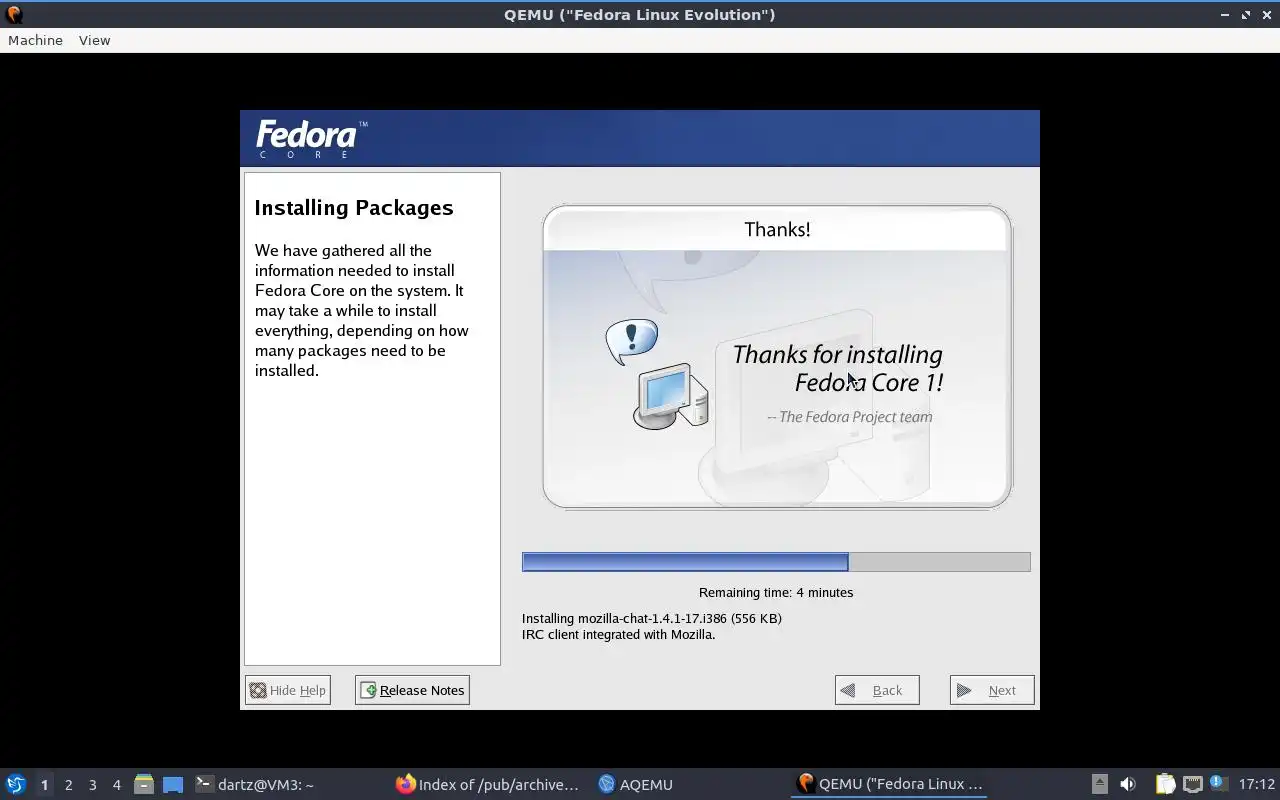Click the computer illustration icon
Image resolution: width=1280 pixels, height=800 pixels.
tap(671, 397)
